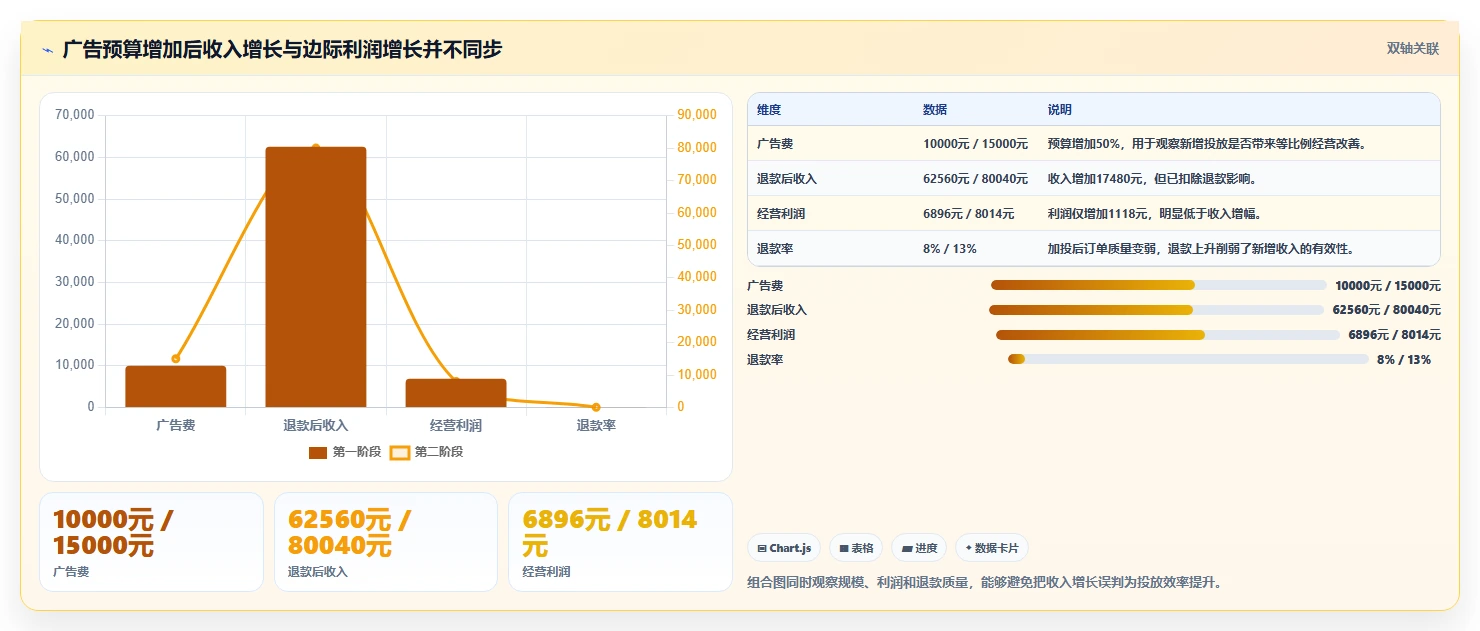Click the 退款后收入 bar in chart
Viewport: 1480px width, 631px height.
(x=316, y=277)
